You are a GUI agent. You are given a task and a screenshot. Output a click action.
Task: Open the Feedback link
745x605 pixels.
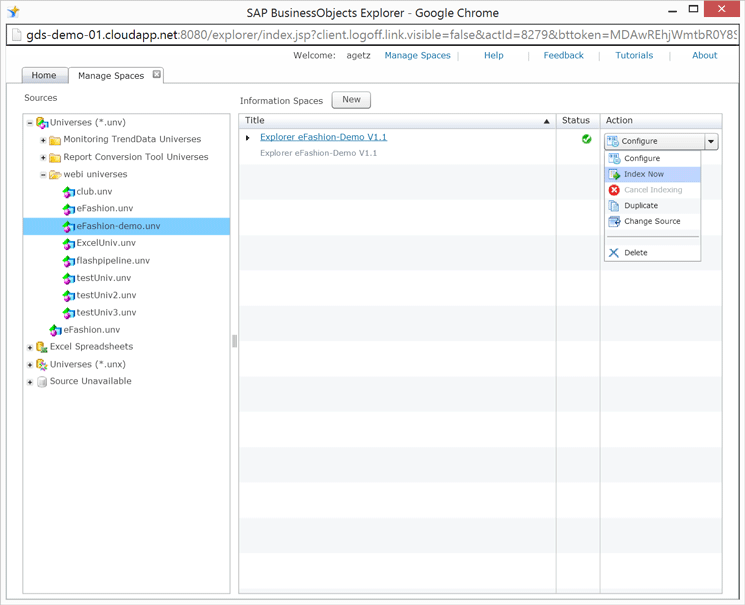tap(564, 56)
